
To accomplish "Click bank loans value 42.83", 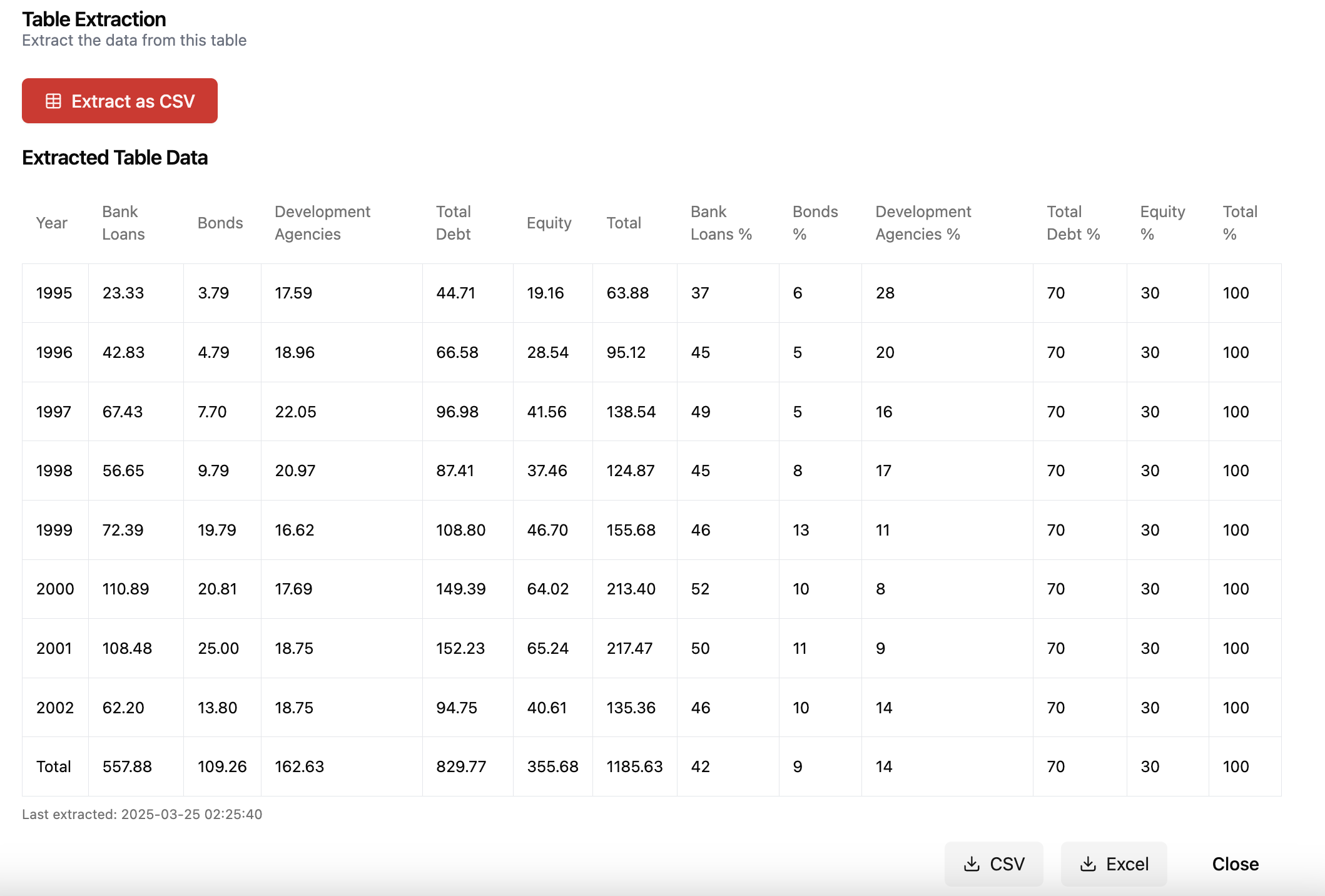I will [123, 352].
